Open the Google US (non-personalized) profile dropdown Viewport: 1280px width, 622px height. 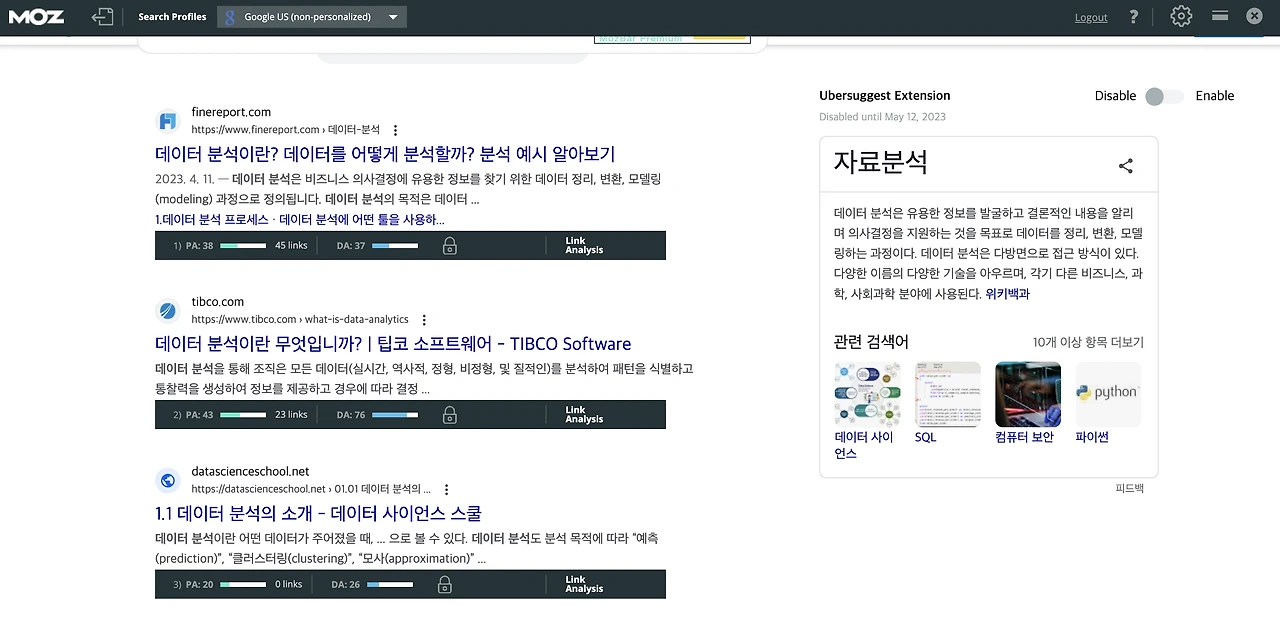tap(393, 16)
